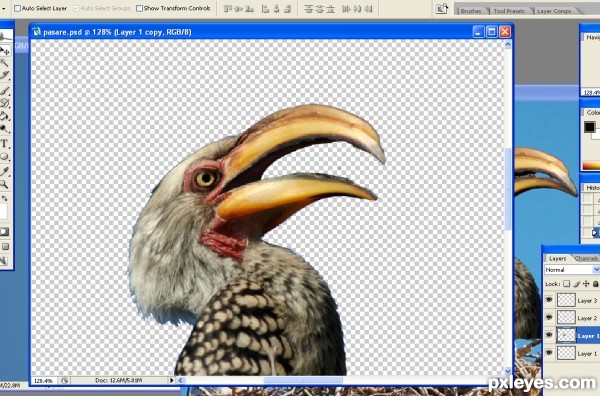This screenshot has height=396, width=600.
Task: Enable the Show Transform Controls checkbox
Action: click(x=139, y=8)
